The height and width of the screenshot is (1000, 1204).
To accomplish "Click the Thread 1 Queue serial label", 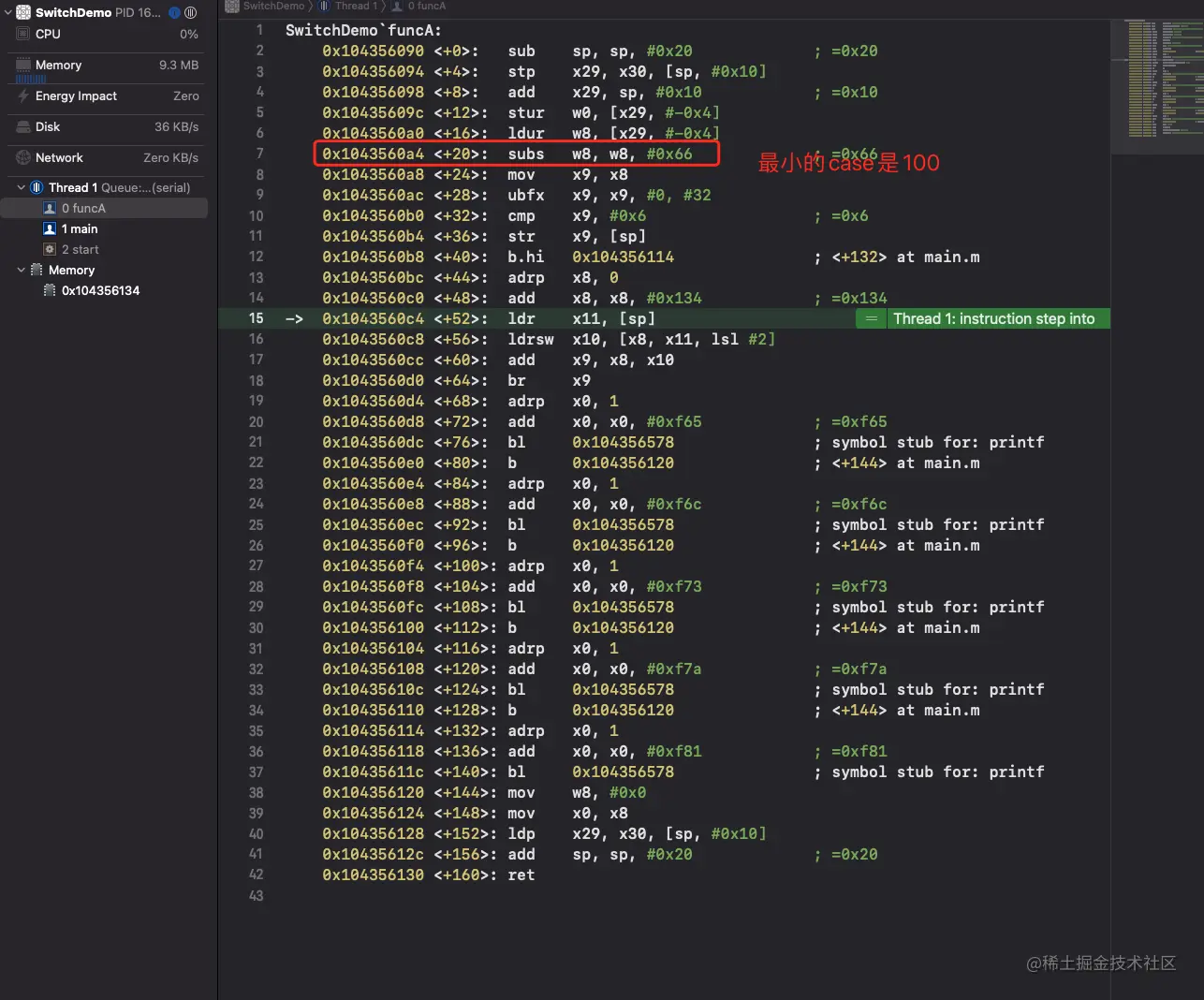I will tap(119, 187).
